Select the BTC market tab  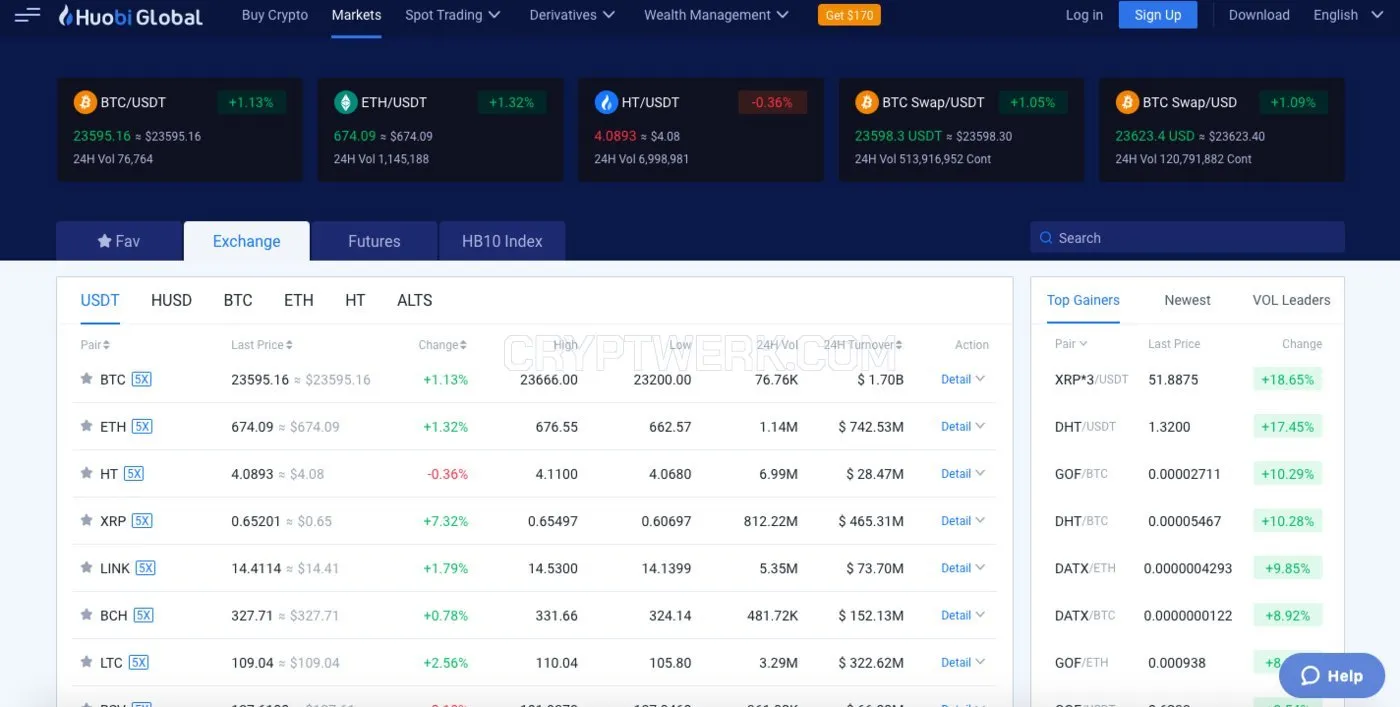(x=238, y=300)
